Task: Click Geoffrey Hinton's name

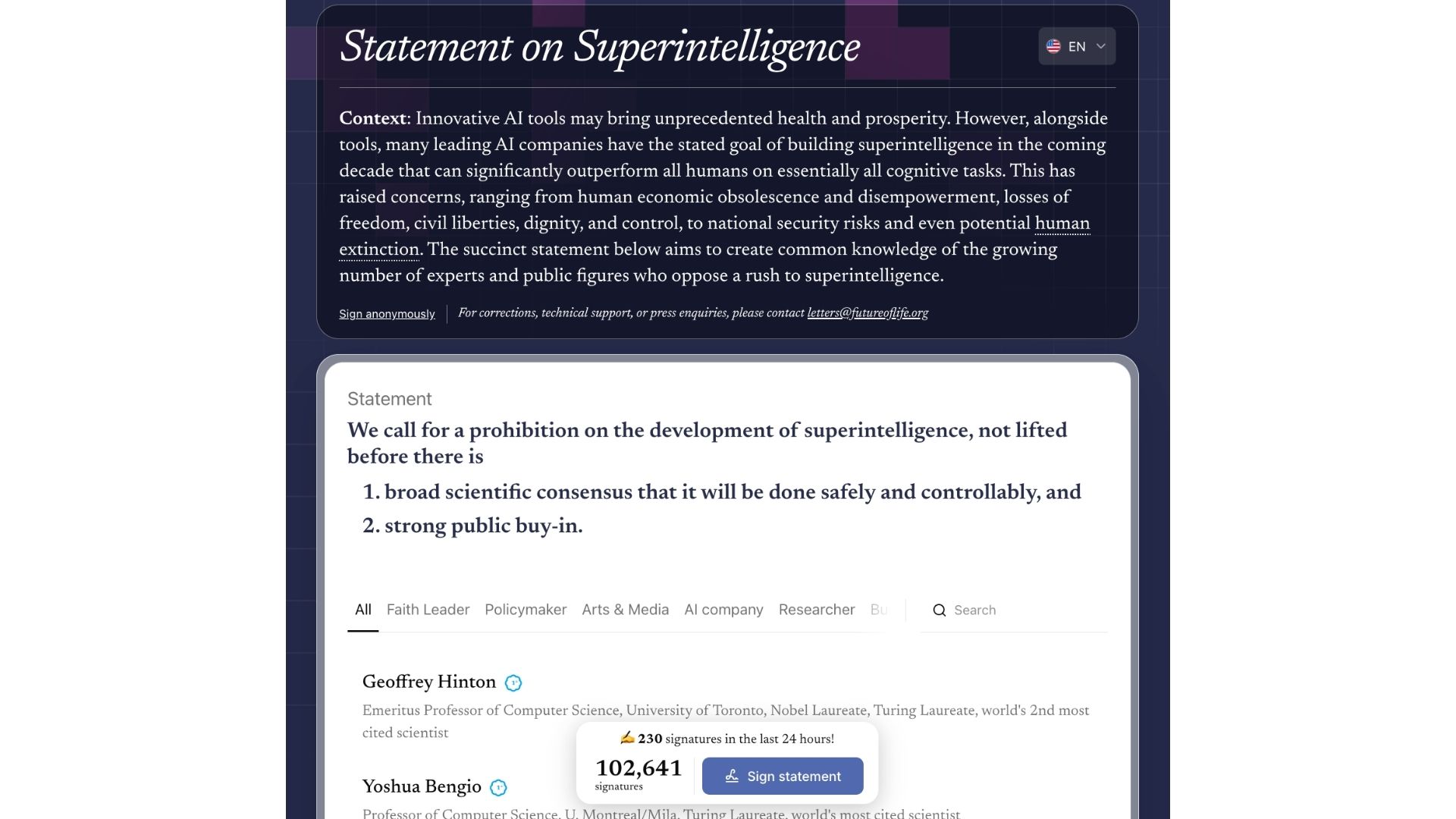Action: click(429, 682)
